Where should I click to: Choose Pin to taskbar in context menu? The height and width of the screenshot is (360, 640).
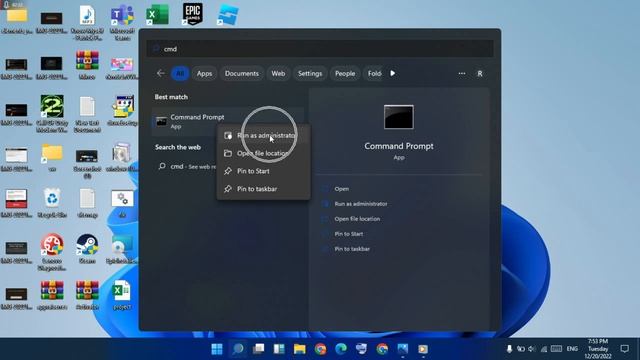coord(263,189)
